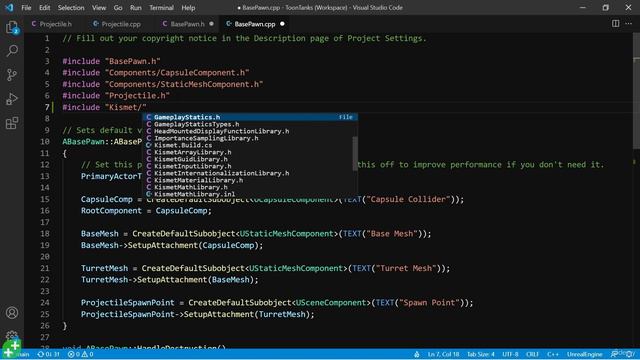This screenshot has height=360, width=640.
Task: Pick ImportanceSamplingLibrary.h suggestion
Action: coord(247,138)
